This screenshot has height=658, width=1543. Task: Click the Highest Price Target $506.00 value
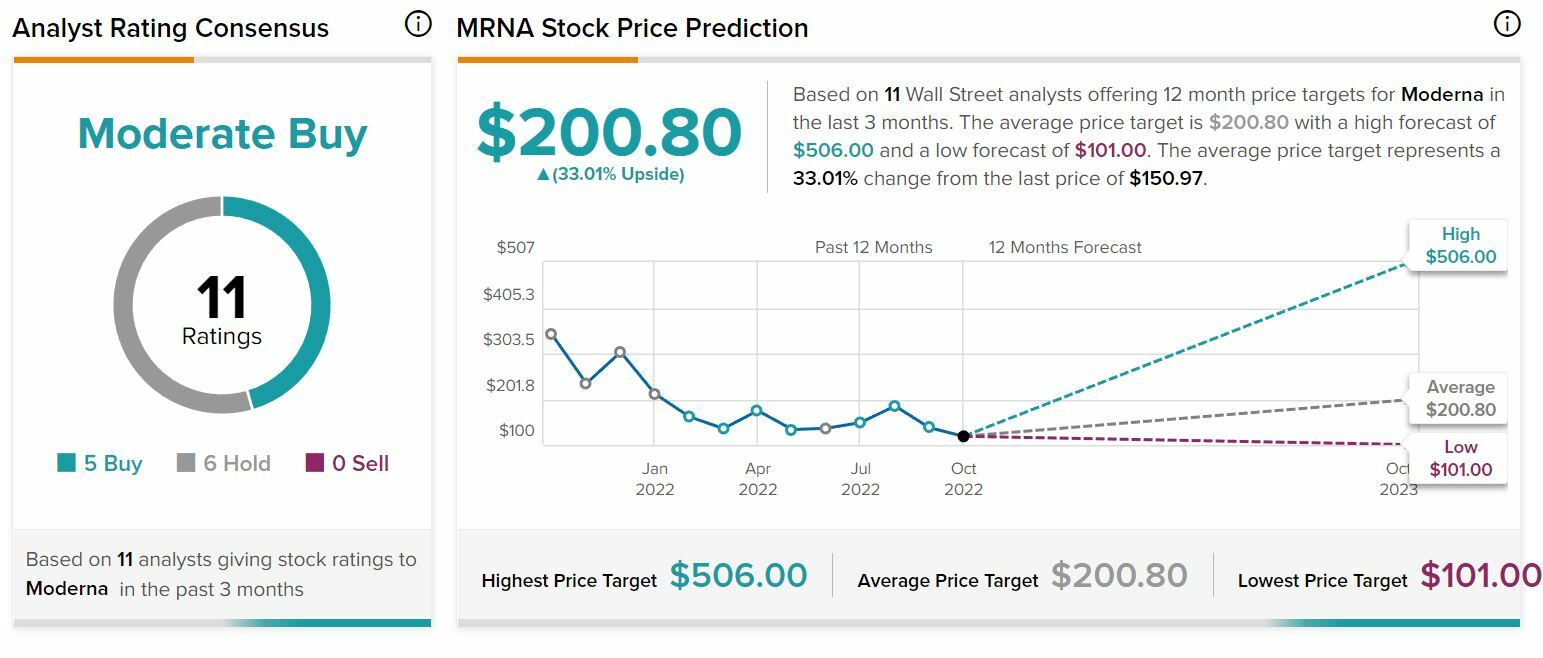pos(738,576)
